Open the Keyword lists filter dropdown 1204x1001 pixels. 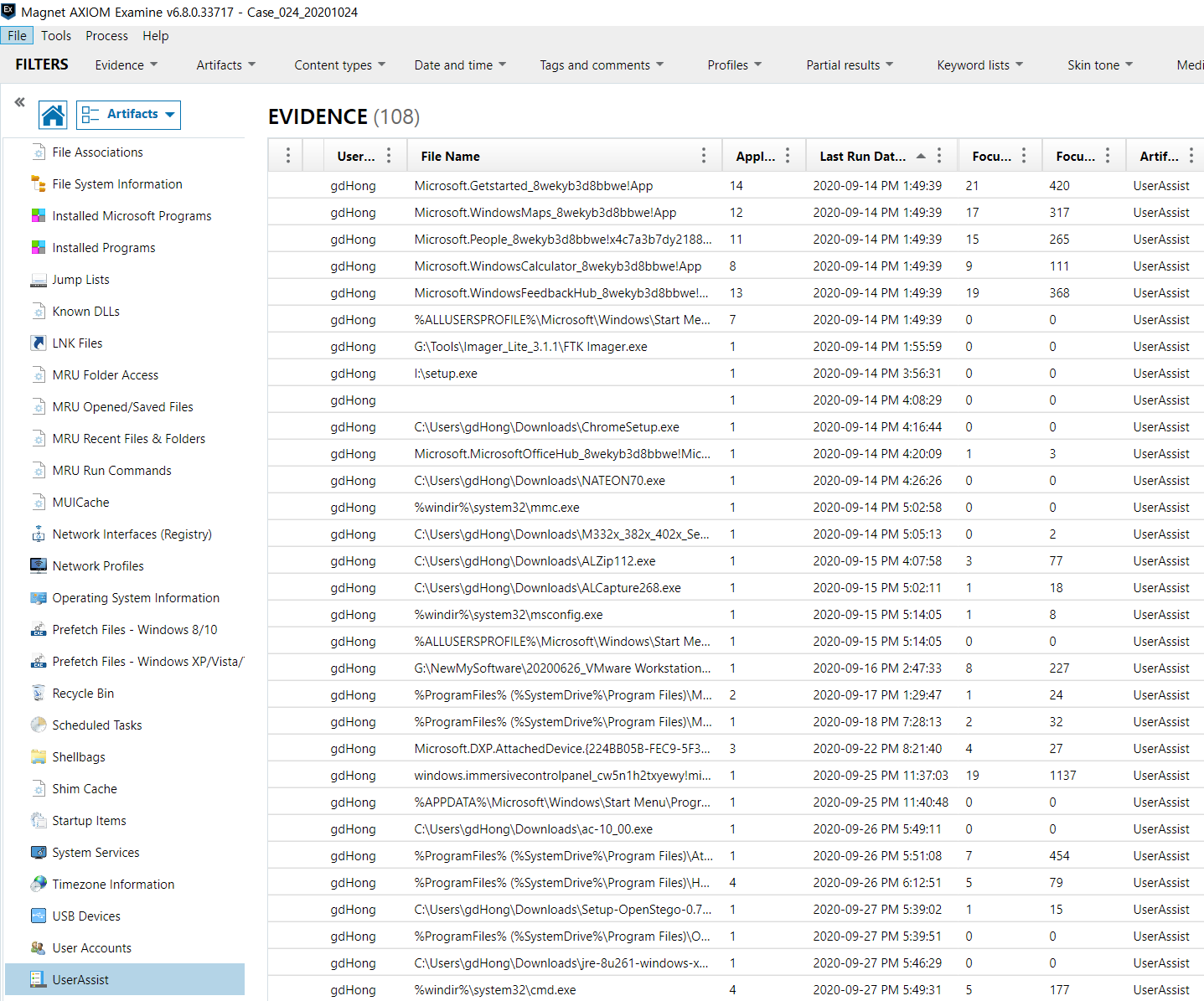[980, 65]
